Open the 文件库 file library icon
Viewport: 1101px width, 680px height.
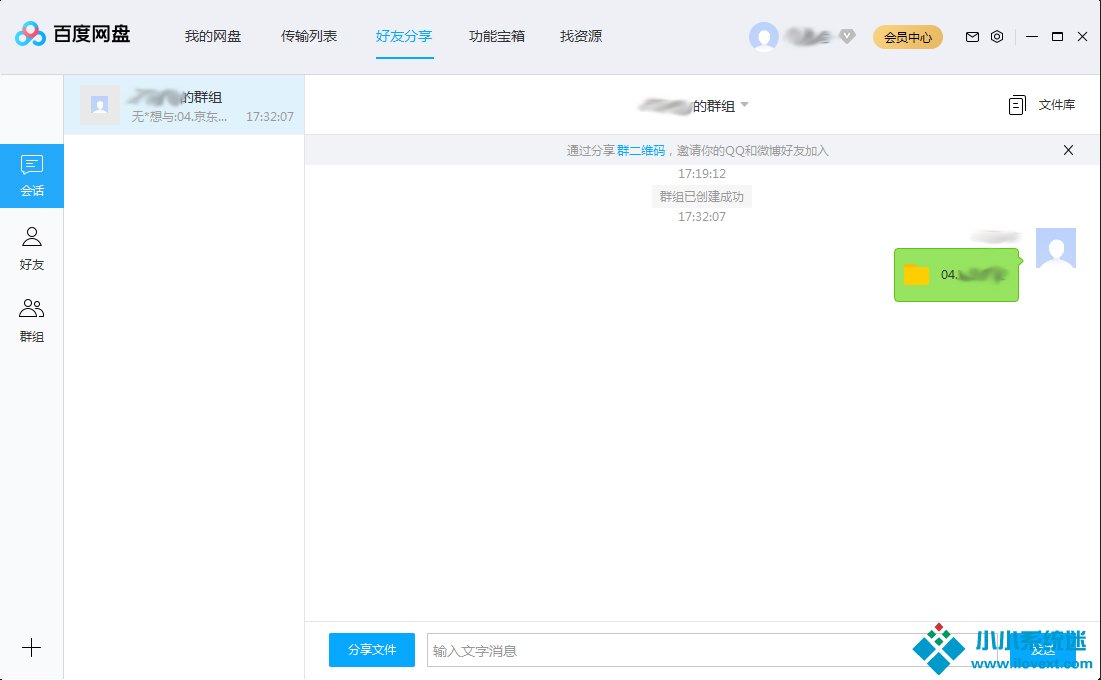click(x=1018, y=105)
